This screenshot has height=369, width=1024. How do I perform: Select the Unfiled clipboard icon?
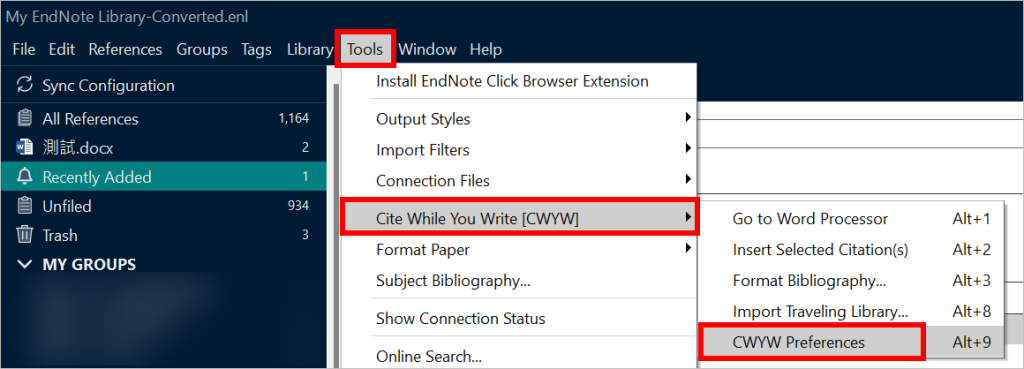(x=24, y=206)
